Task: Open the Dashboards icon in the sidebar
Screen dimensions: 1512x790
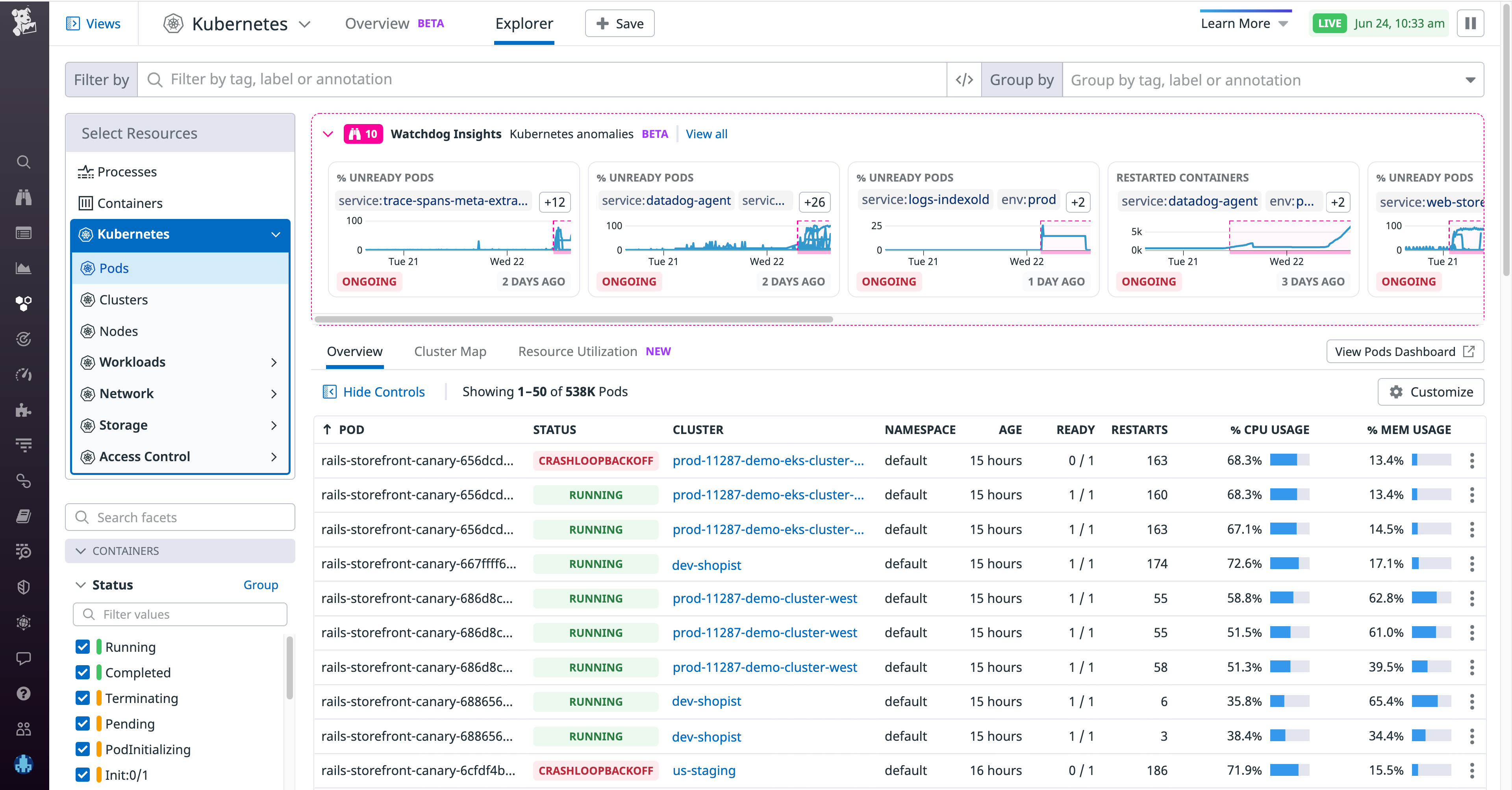Action: [24, 268]
